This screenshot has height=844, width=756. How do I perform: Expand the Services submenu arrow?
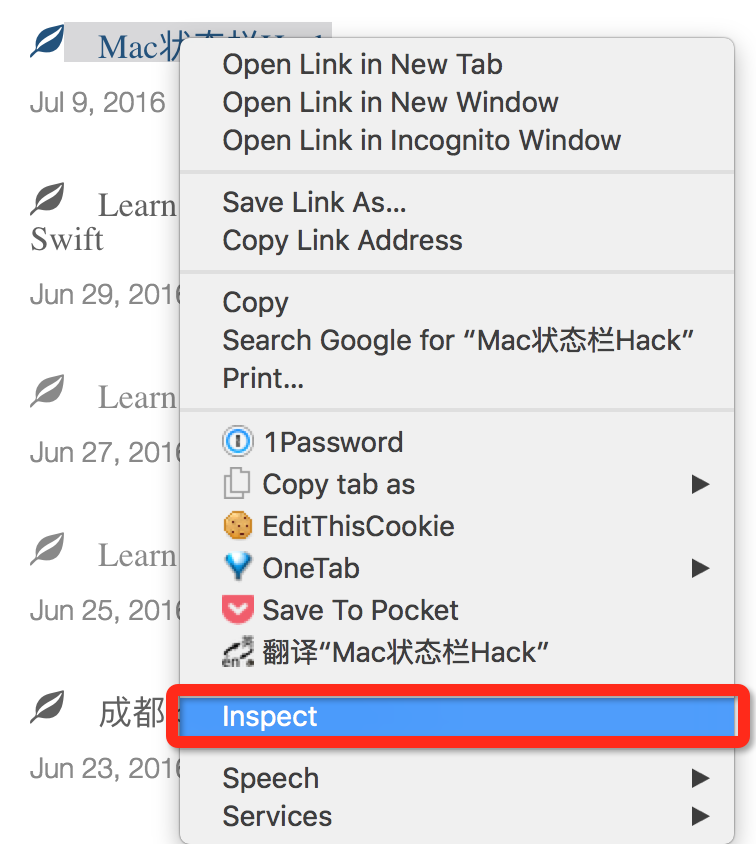coord(700,816)
